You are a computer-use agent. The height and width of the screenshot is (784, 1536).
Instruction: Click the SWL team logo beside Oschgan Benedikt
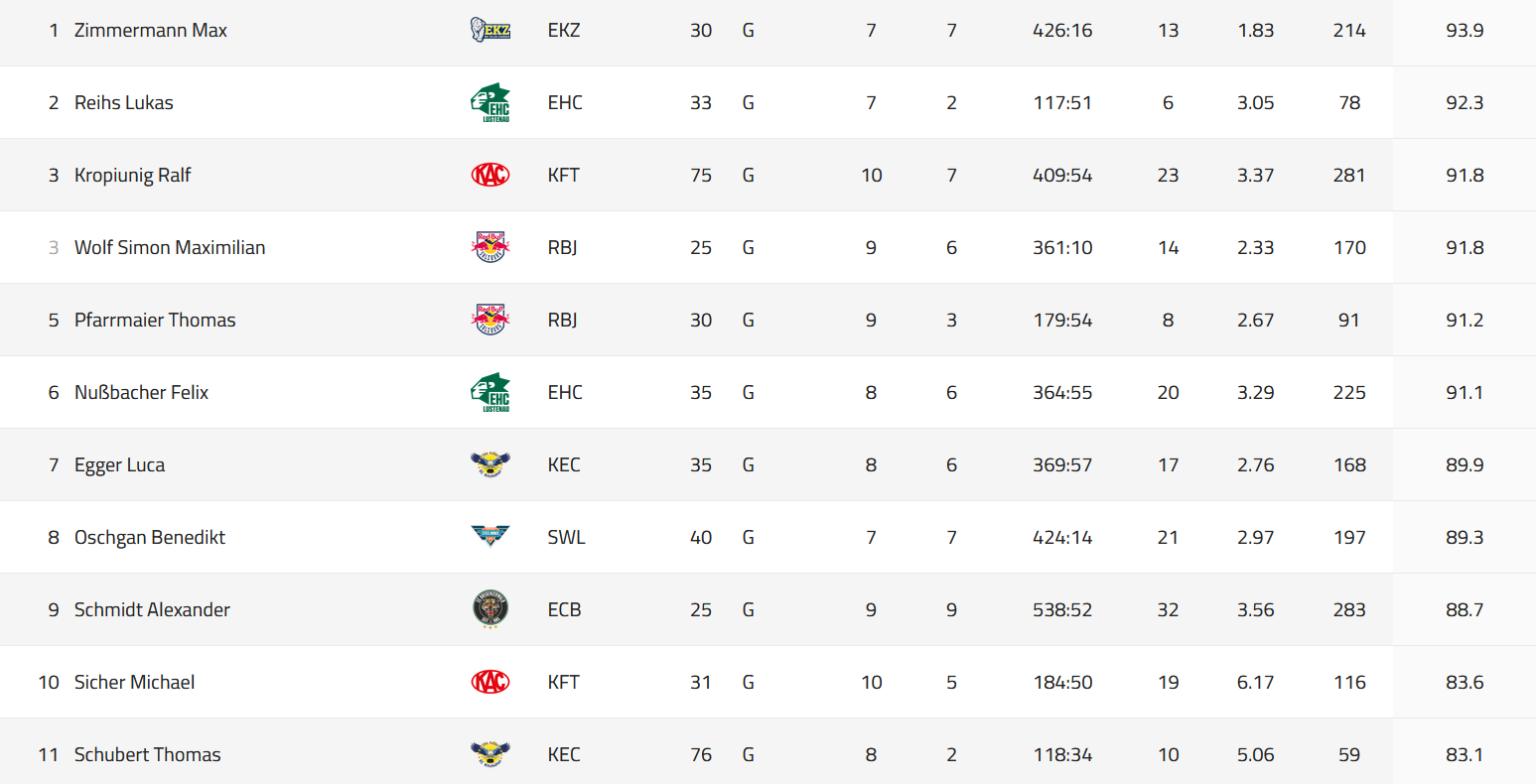pos(489,537)
